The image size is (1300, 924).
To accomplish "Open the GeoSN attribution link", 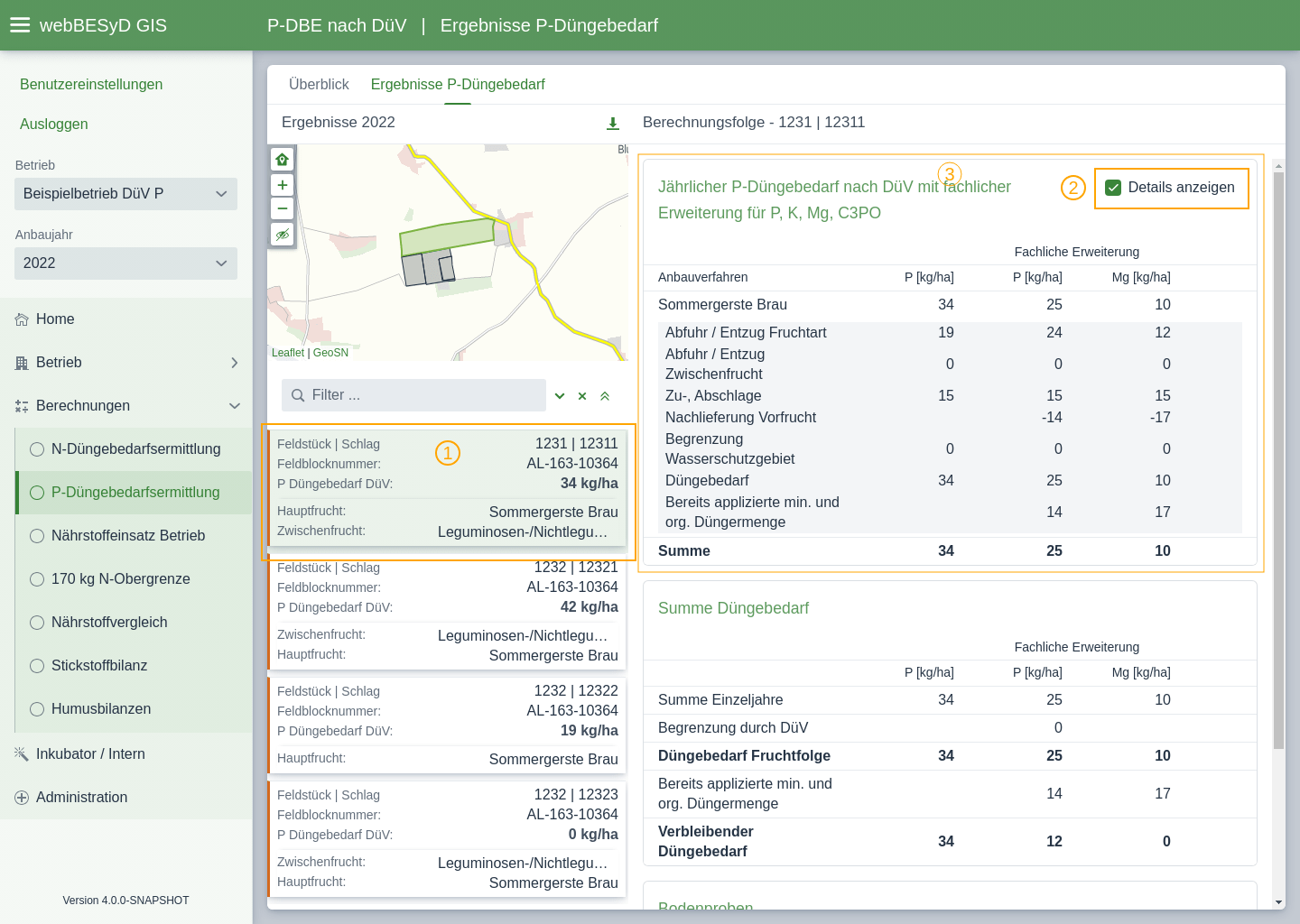I will pyautogui.click(x=330, y=353).
